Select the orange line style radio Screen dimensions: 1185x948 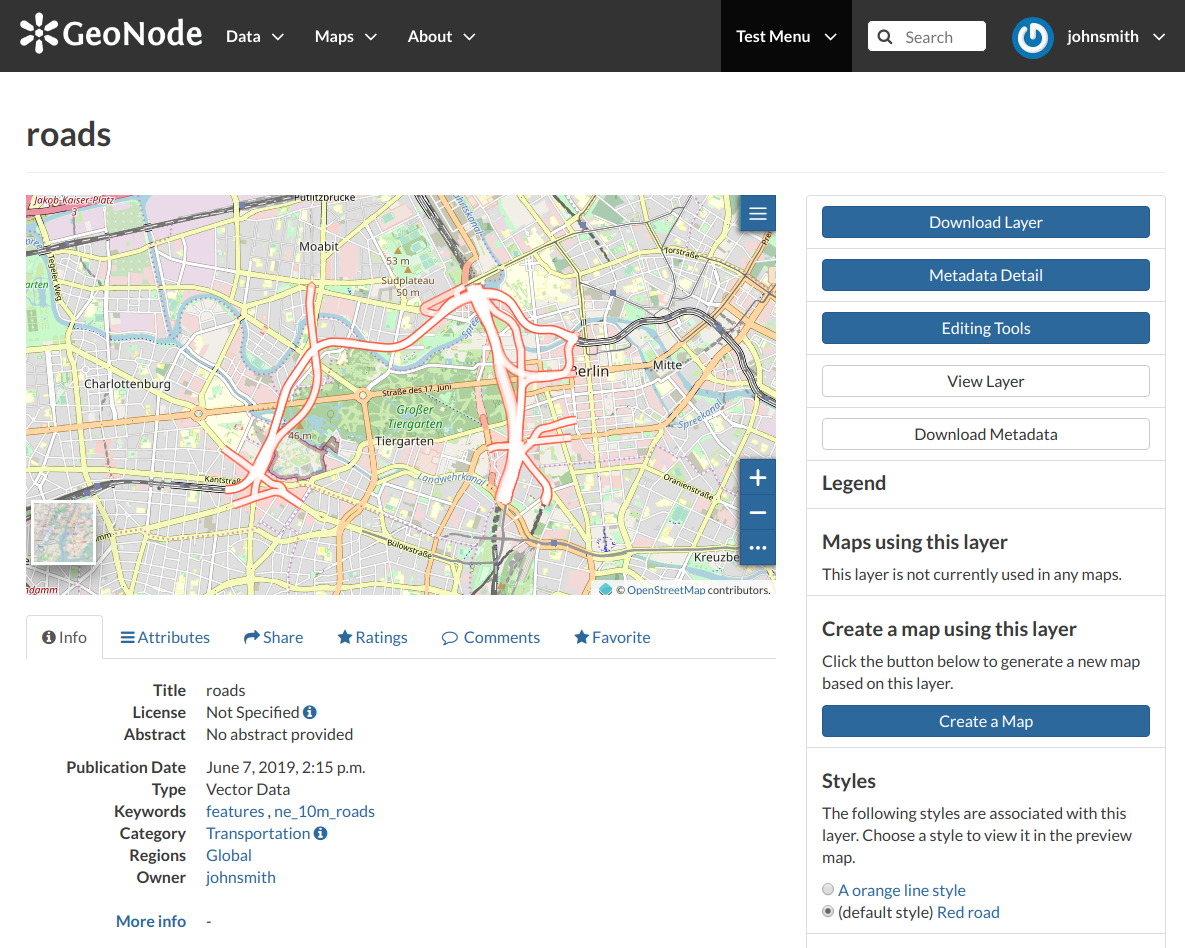(x=828, y=890)
